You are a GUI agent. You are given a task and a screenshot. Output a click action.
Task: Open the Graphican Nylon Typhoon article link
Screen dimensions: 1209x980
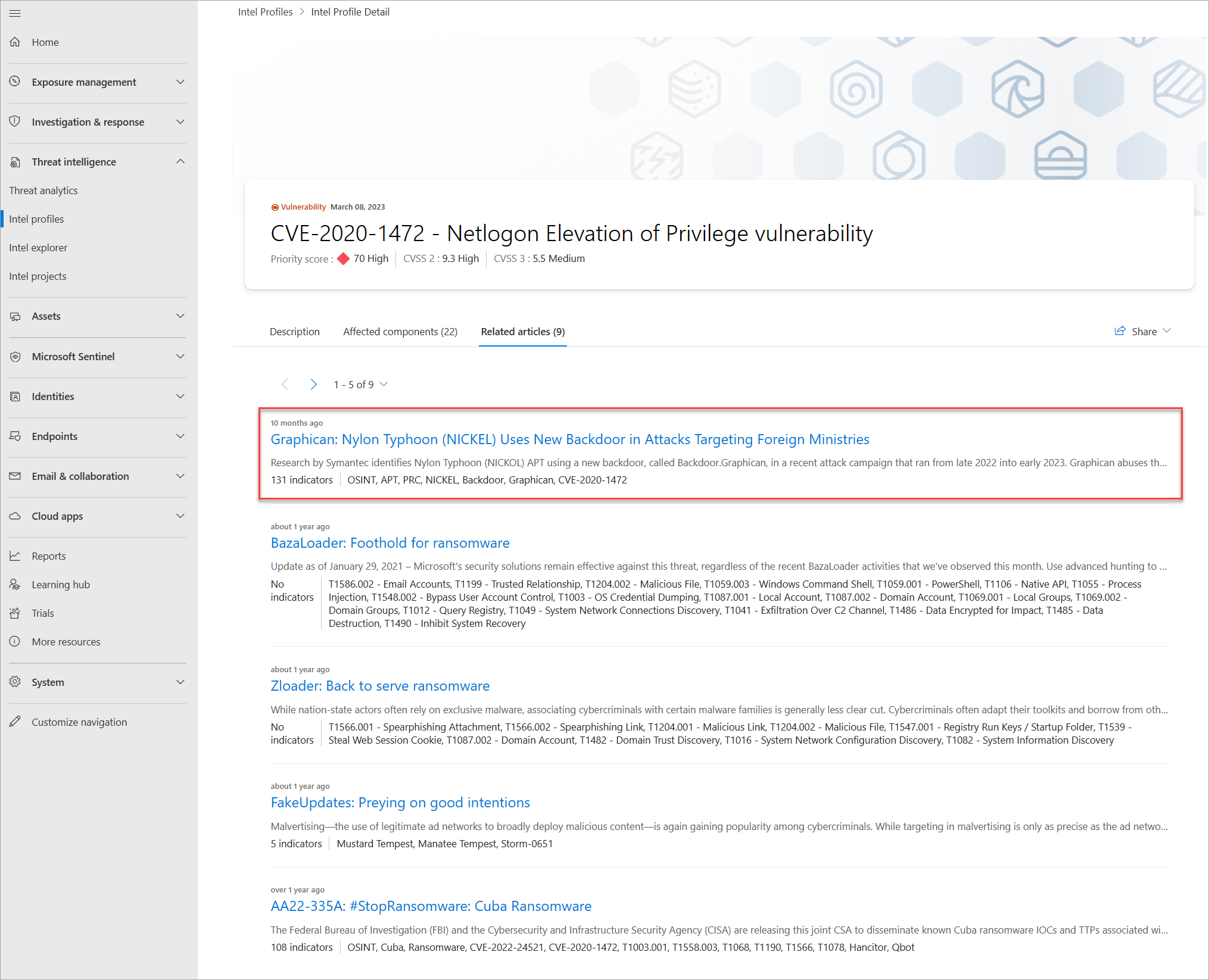point(569,439)
